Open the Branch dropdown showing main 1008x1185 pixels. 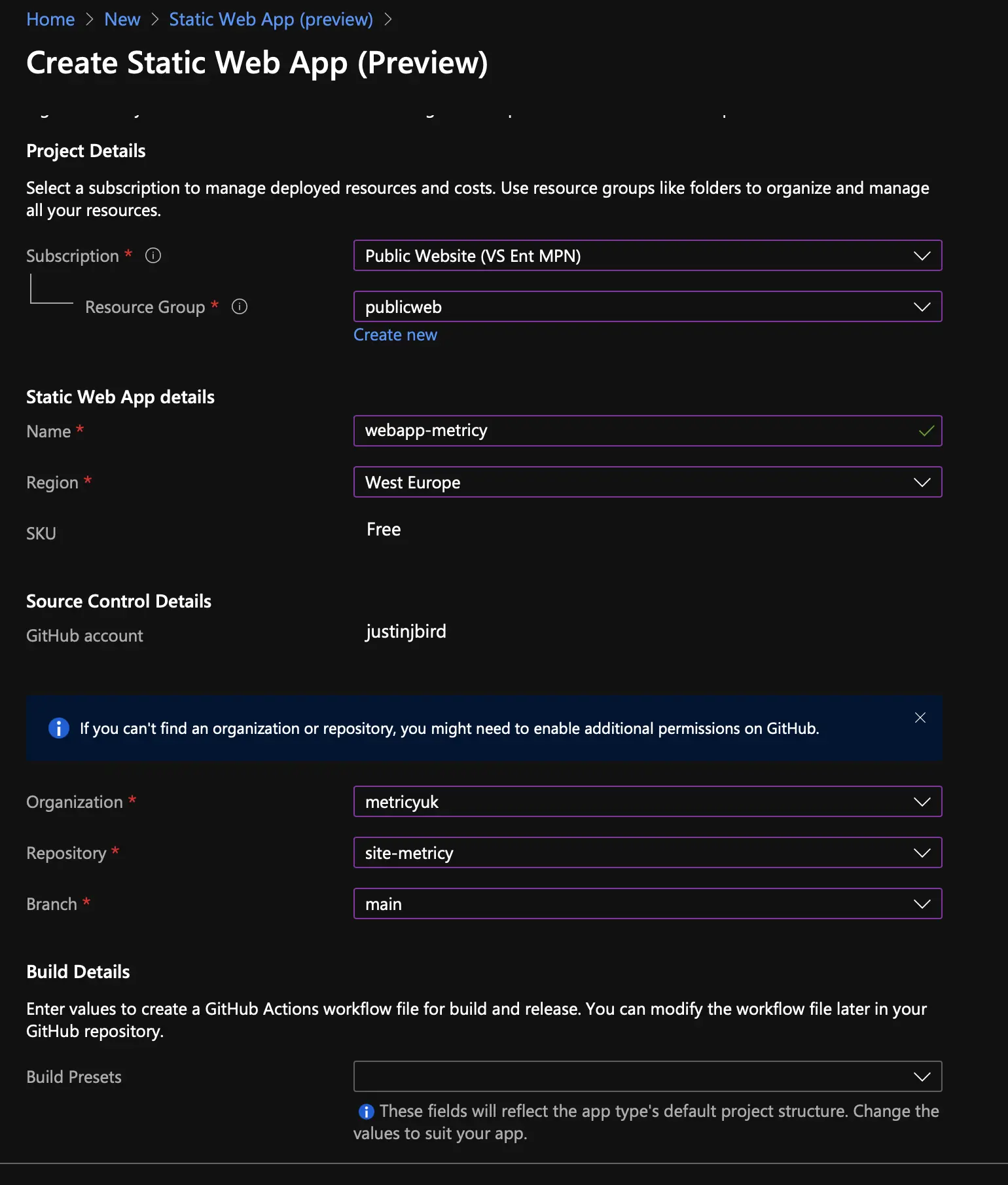point(647,903)
